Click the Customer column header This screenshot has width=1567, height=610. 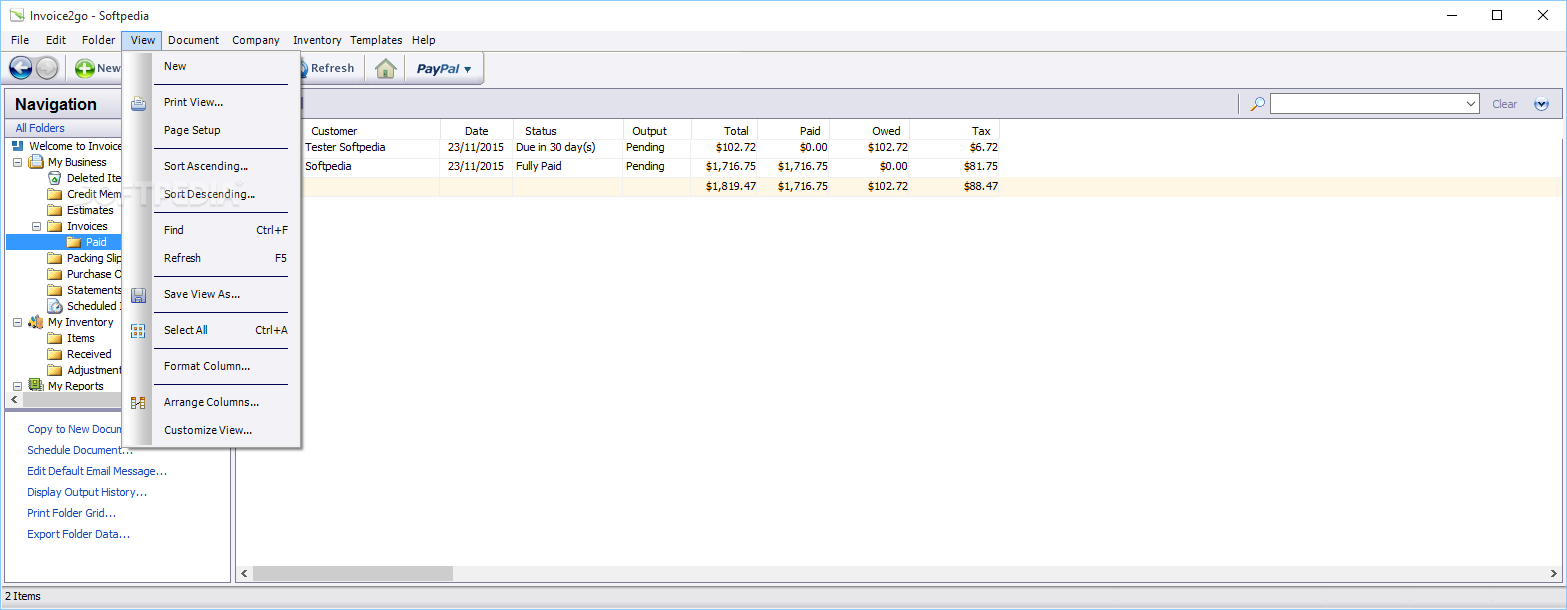click(334, 131)
